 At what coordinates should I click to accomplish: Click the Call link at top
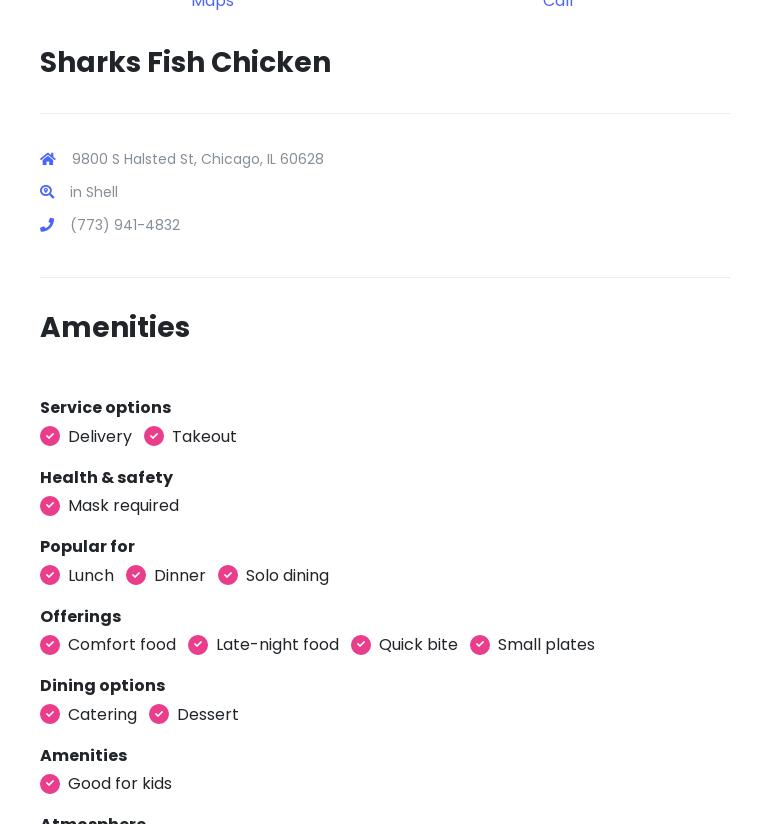click(x=558, y=4)
